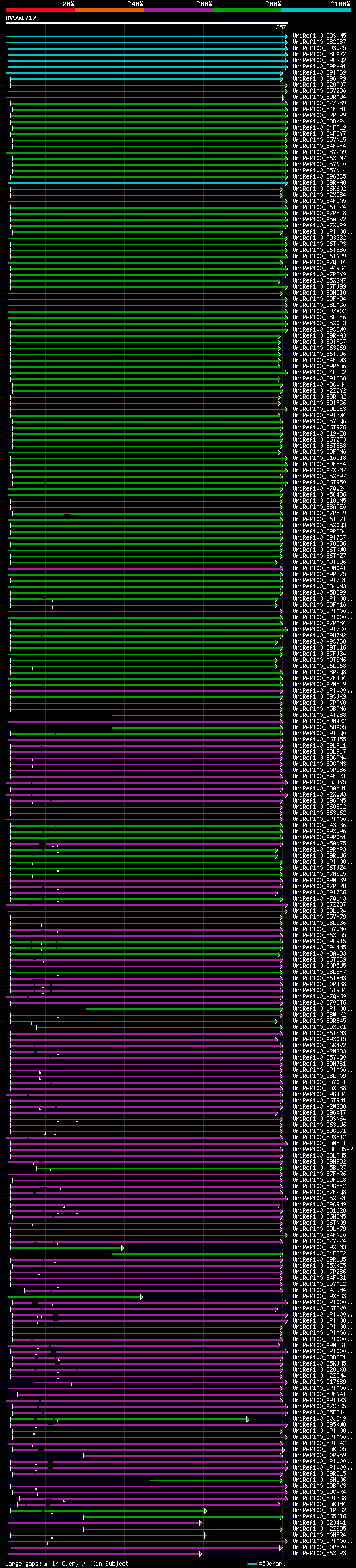Click the cyan ~100% identity legend segment
This screenshot has height=1568, width=356.
coord(316,10)
